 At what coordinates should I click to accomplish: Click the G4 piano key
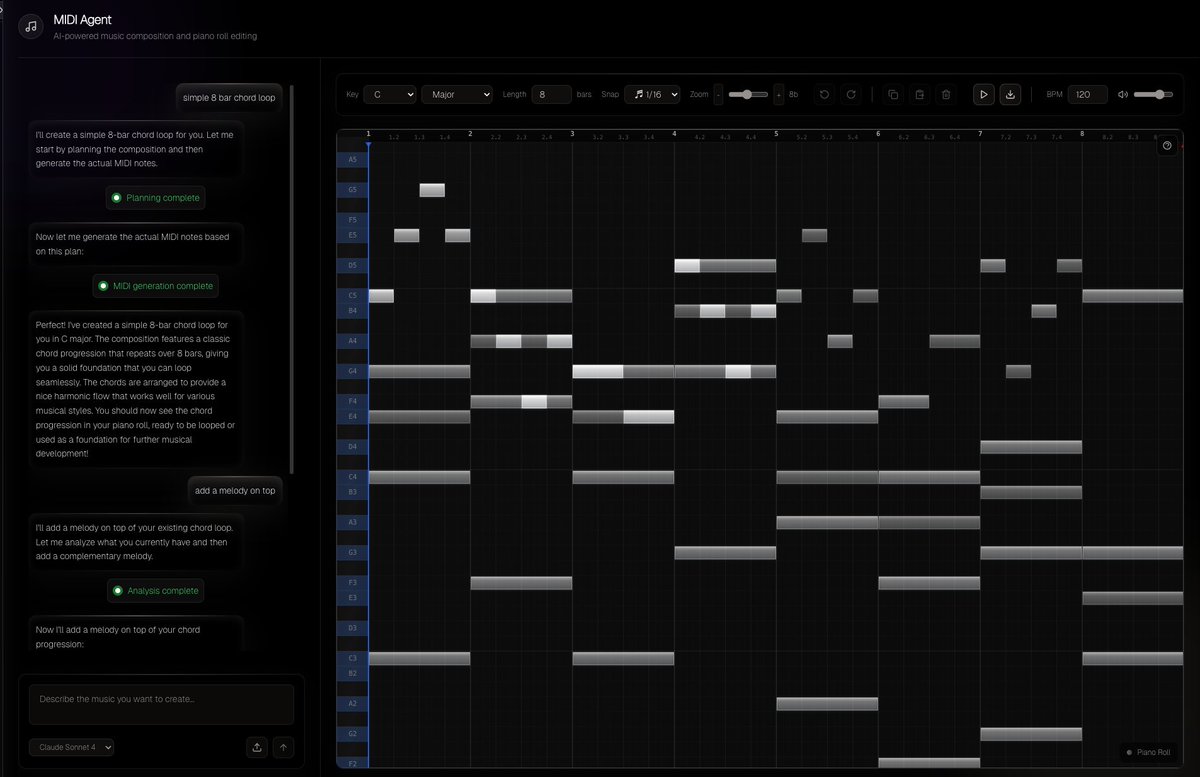point(352,371)
